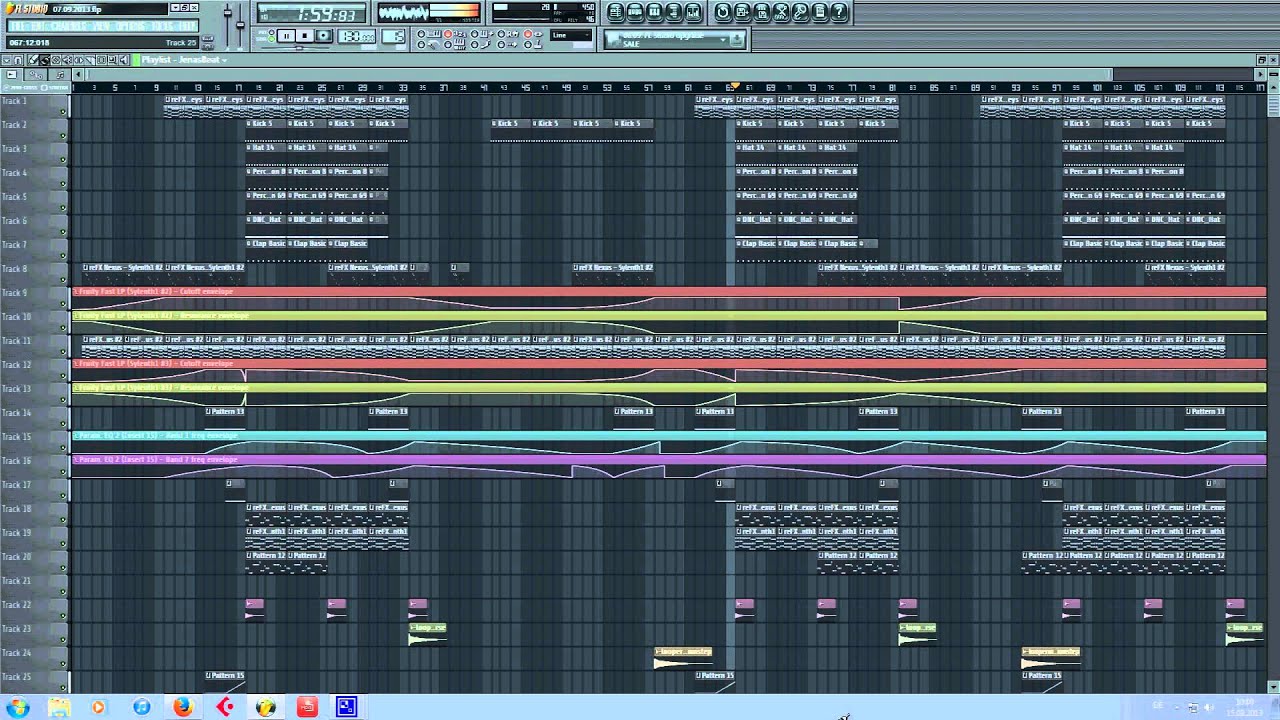Open the FILE menu
The image size is (1280, 720).
coord(18,26)
